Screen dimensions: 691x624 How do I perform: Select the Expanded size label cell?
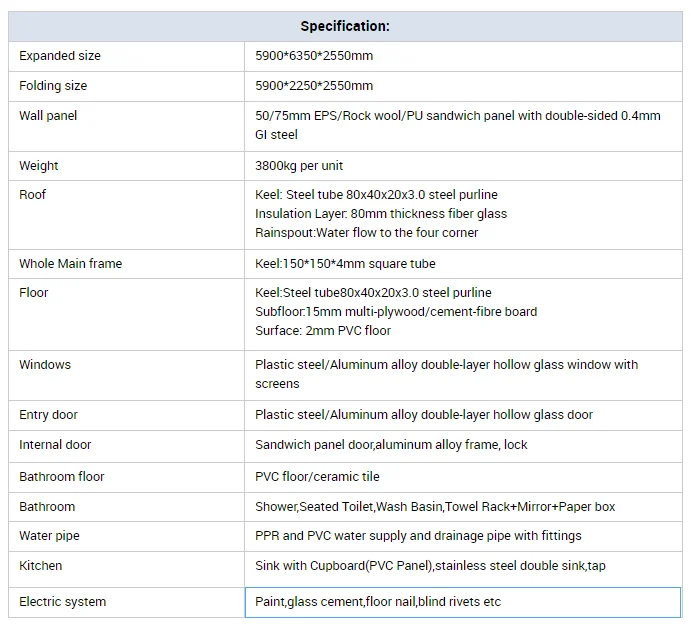click(60, 56)
